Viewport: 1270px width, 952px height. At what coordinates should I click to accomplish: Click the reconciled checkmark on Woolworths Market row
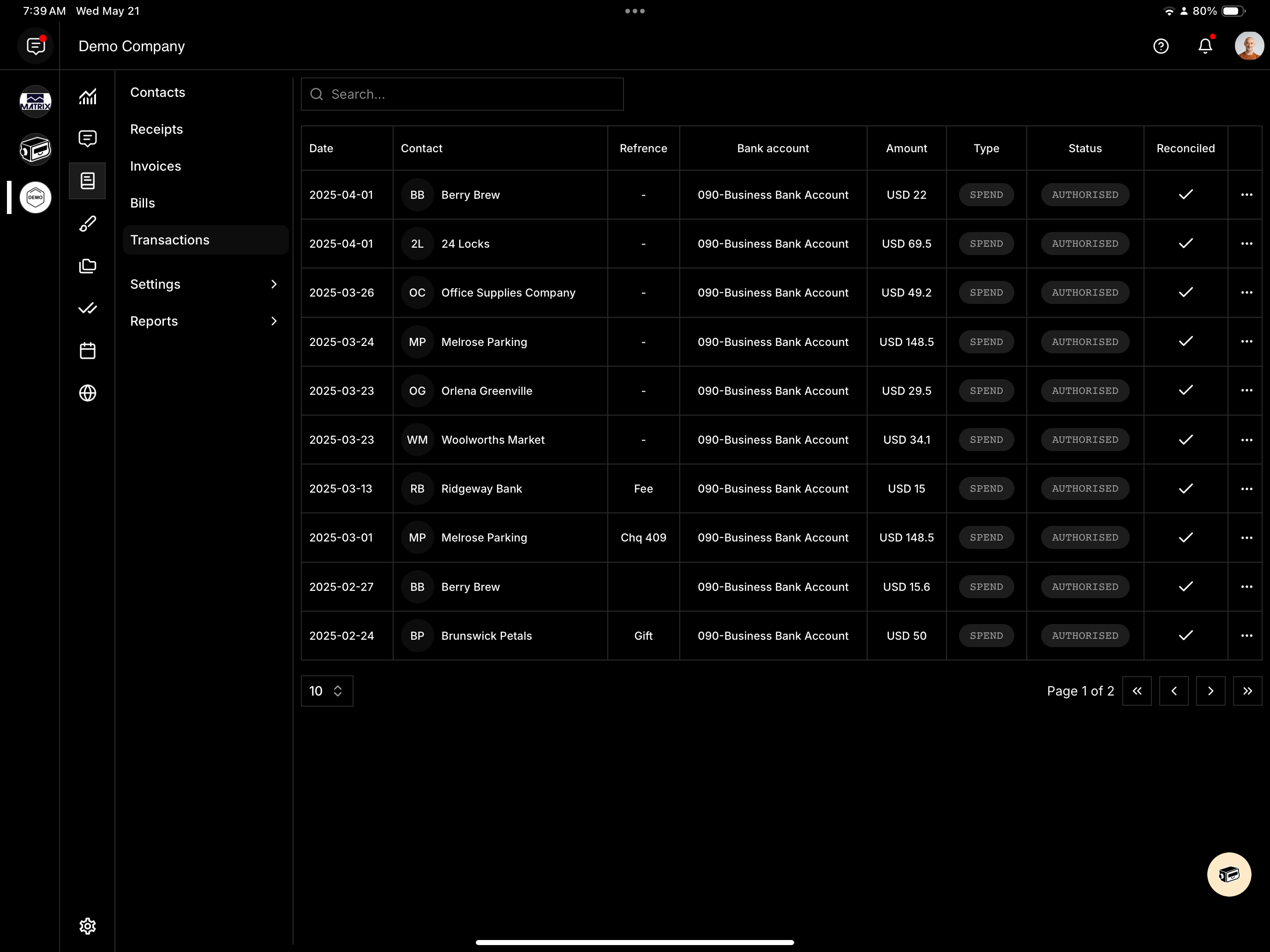pos(1186,440)
